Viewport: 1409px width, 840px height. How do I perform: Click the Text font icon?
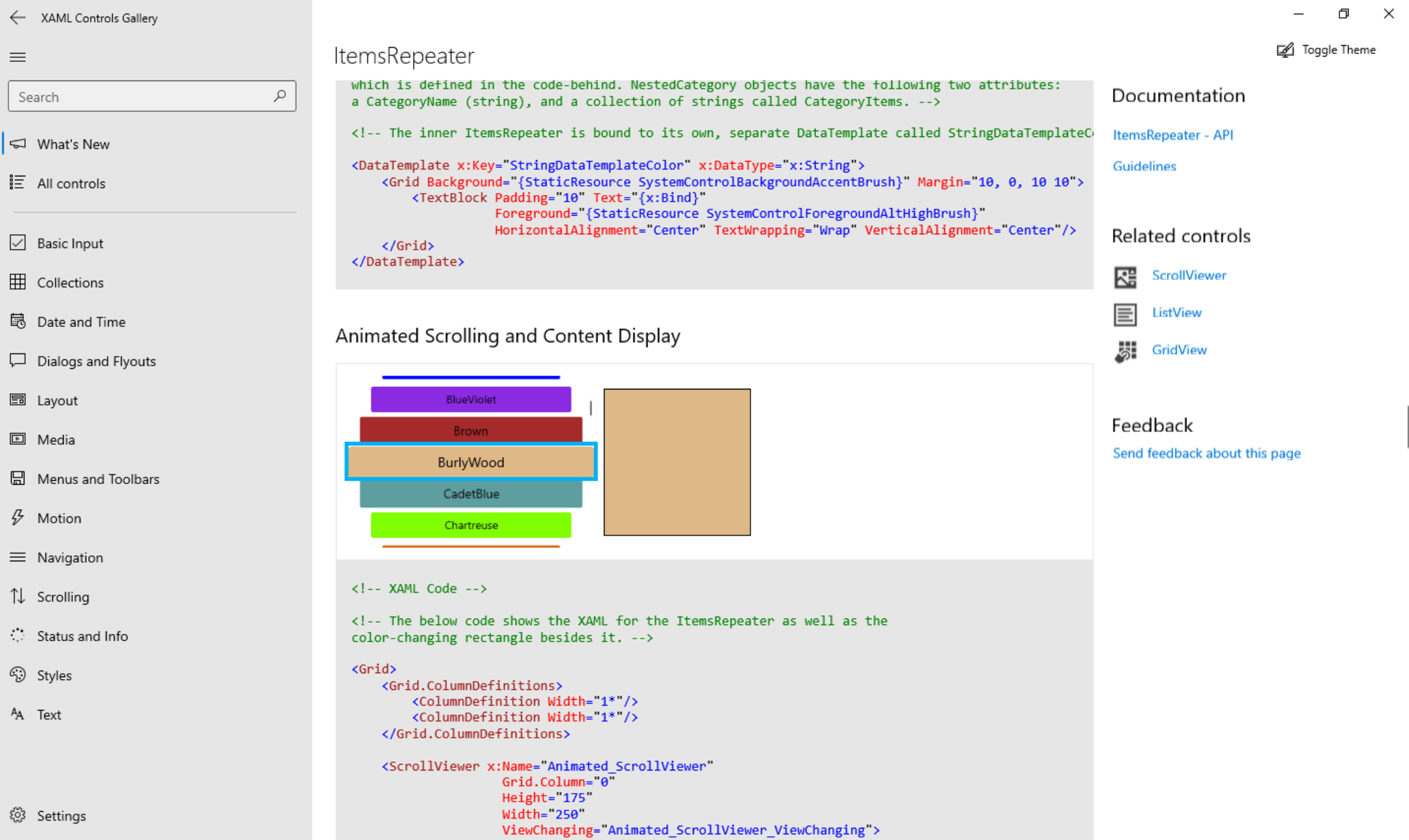point(18,714)
